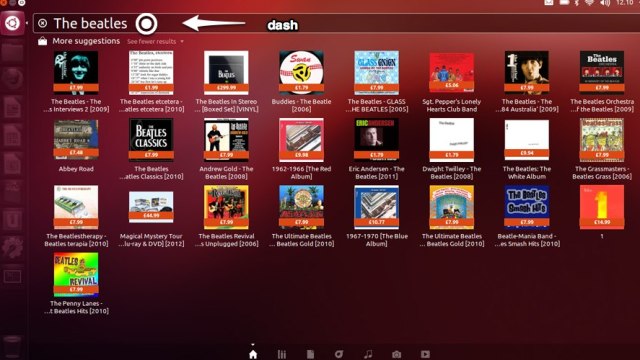Screen dimensions: 640x360
Task: Open Beatle-Mania Band Smash Hits [2010]
Action: pos(527,216)
